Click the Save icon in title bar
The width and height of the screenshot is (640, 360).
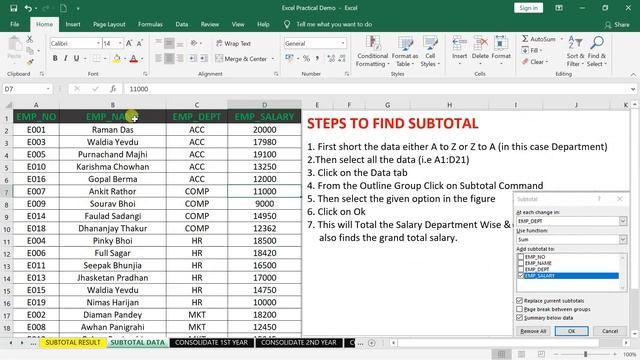coord(13,8)
